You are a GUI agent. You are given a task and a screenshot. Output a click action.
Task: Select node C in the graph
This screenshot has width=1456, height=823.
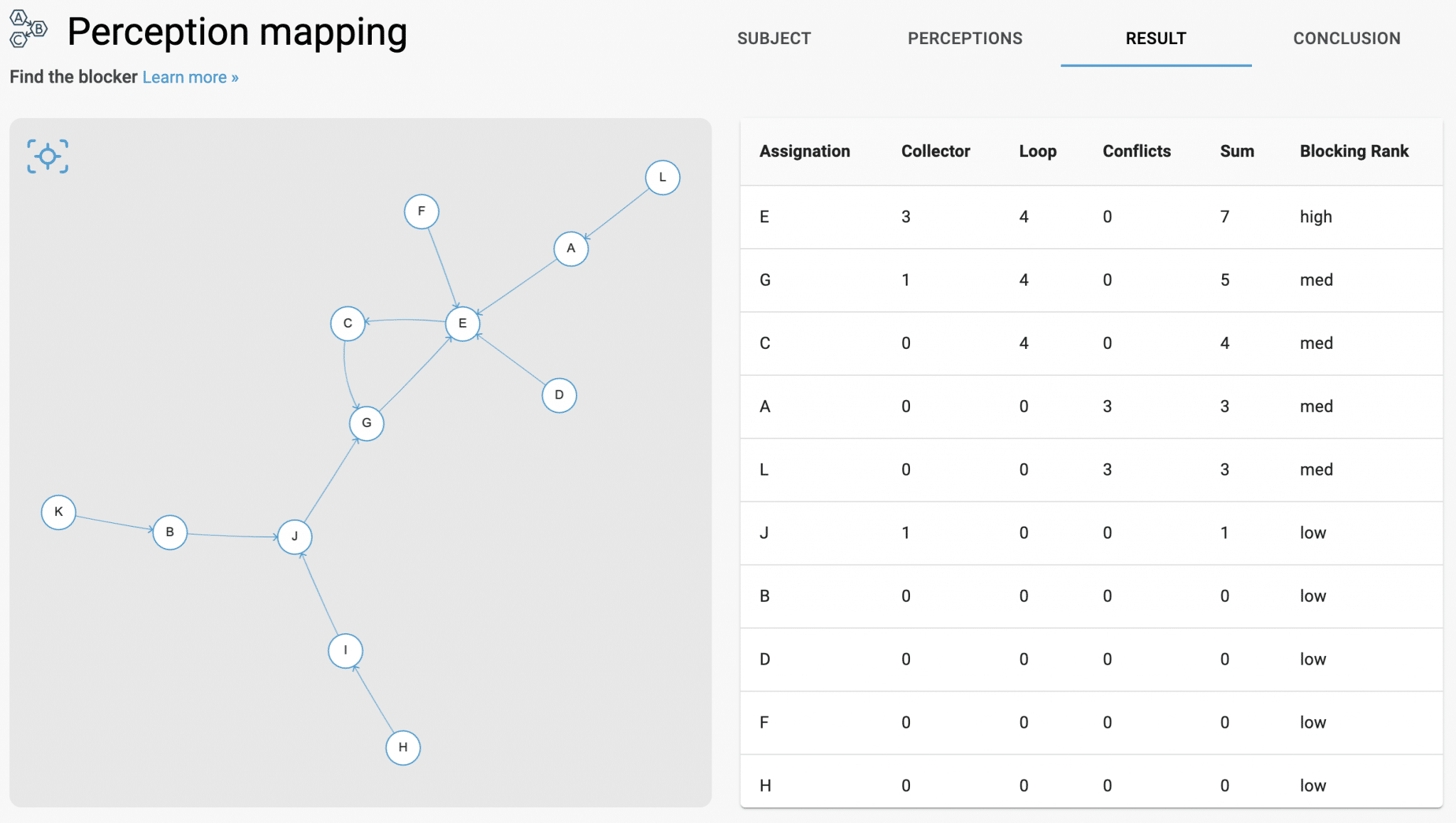(348, 324)
